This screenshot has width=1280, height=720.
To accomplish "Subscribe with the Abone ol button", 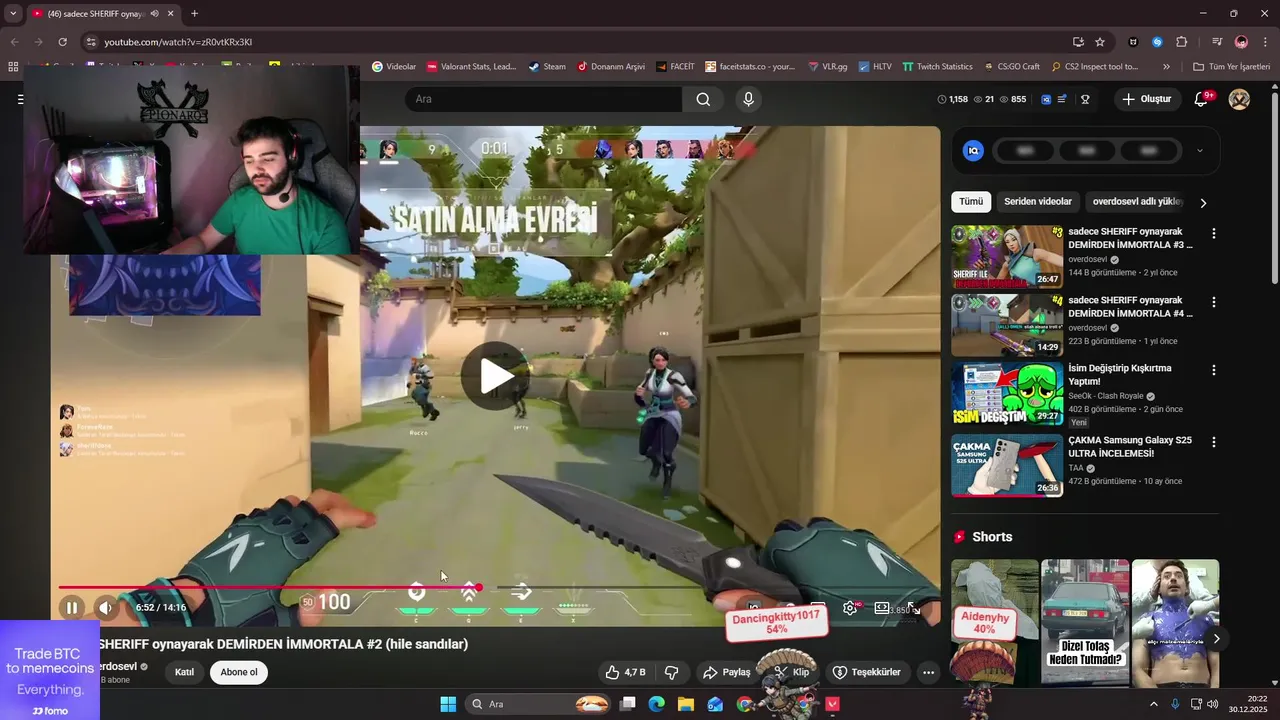I will point(239,672).
